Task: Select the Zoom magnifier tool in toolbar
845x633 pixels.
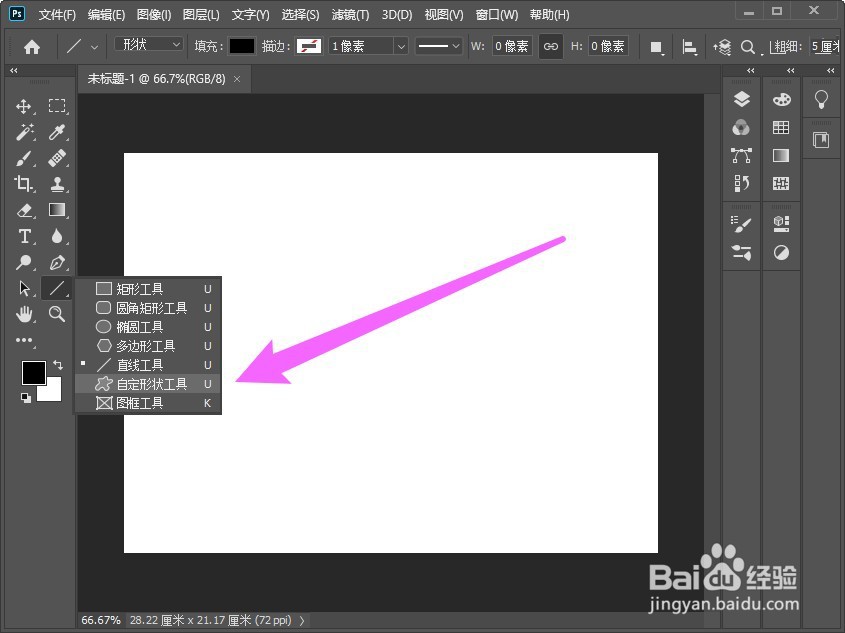Action: [57, 314]
